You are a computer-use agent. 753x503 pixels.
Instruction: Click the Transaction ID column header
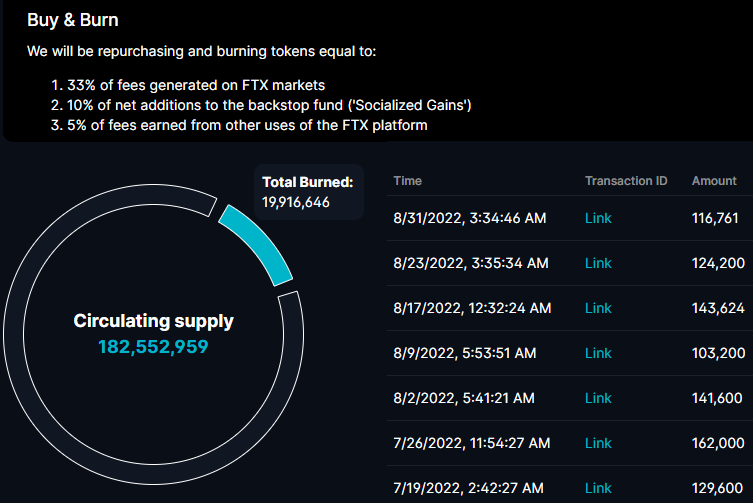click(x=626, y=181)
